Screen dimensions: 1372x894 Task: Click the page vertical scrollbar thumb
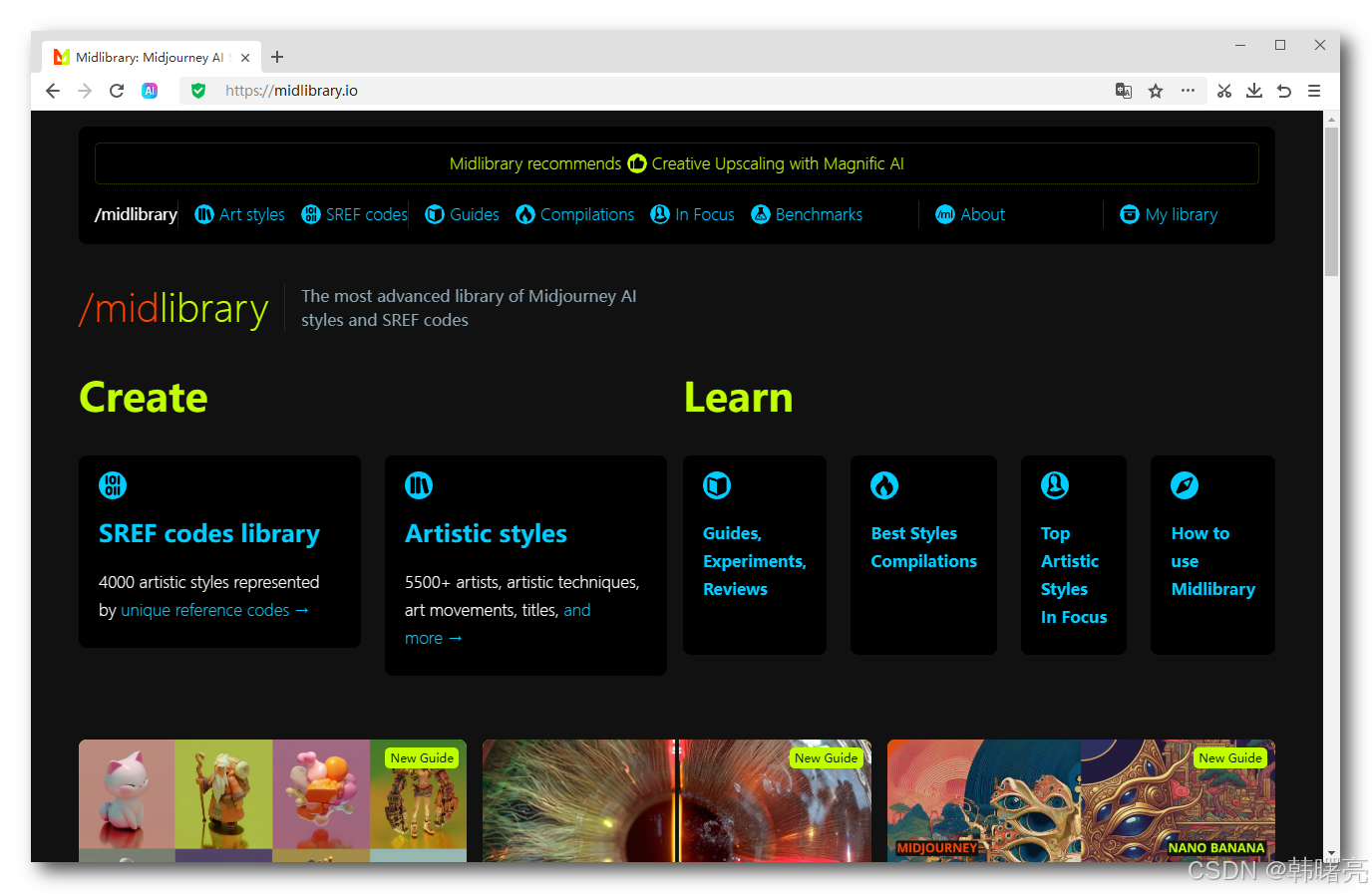[1331, 201]
